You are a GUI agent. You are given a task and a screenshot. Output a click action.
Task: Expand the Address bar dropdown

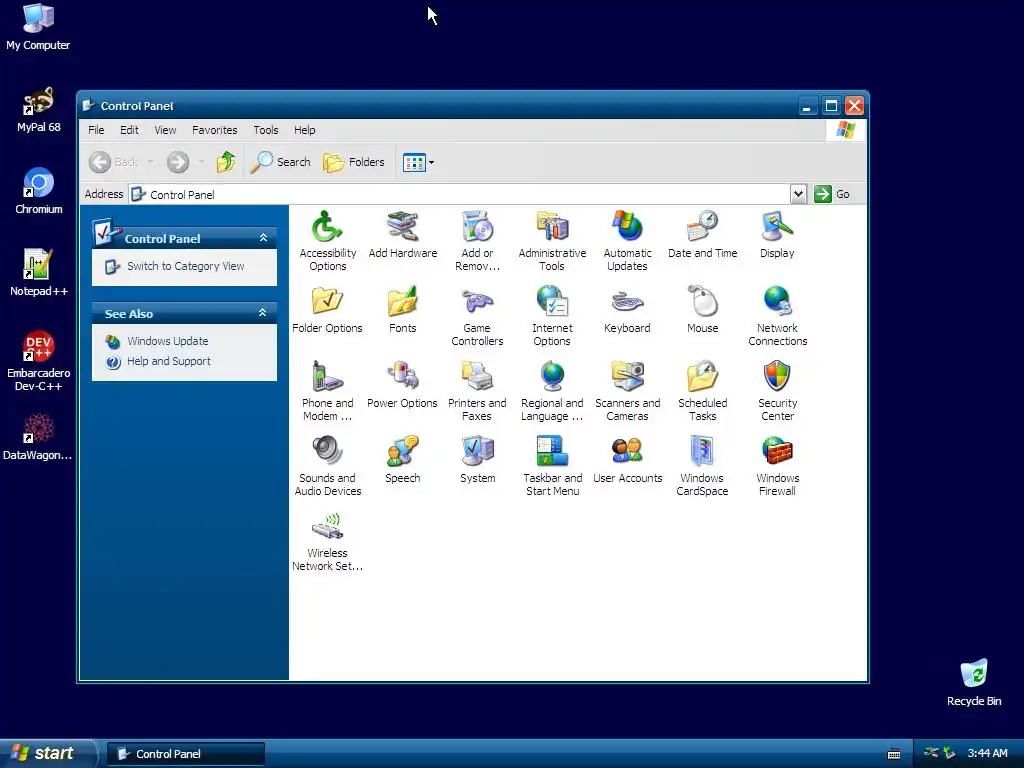[x=798, y=194]
